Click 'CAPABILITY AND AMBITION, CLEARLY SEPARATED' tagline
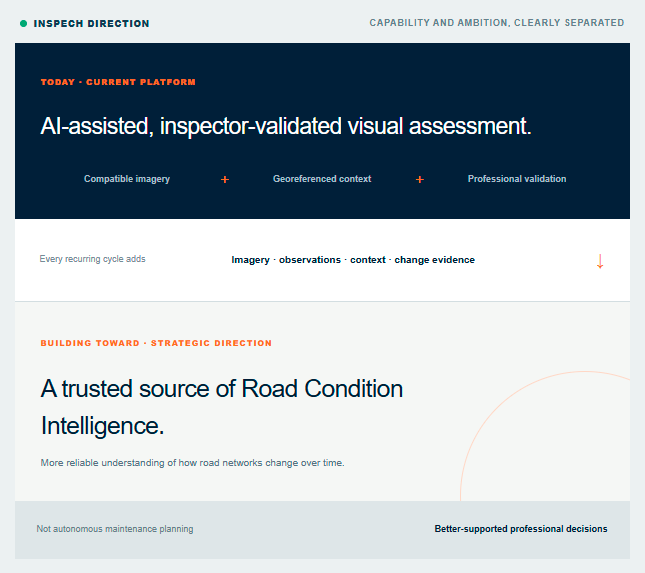 (x=497, y=23)
